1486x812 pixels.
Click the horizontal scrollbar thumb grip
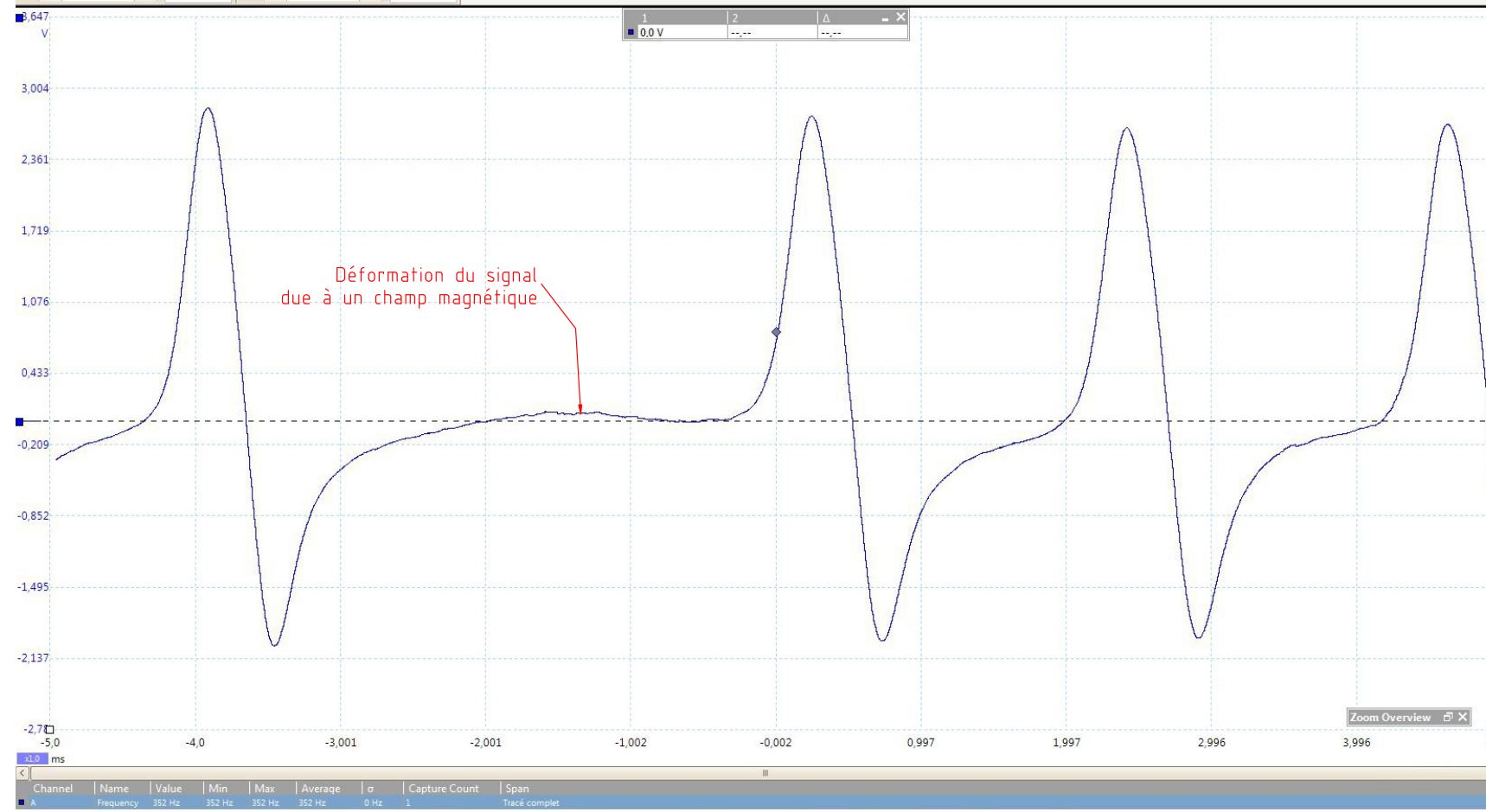[x=764, y=772]
